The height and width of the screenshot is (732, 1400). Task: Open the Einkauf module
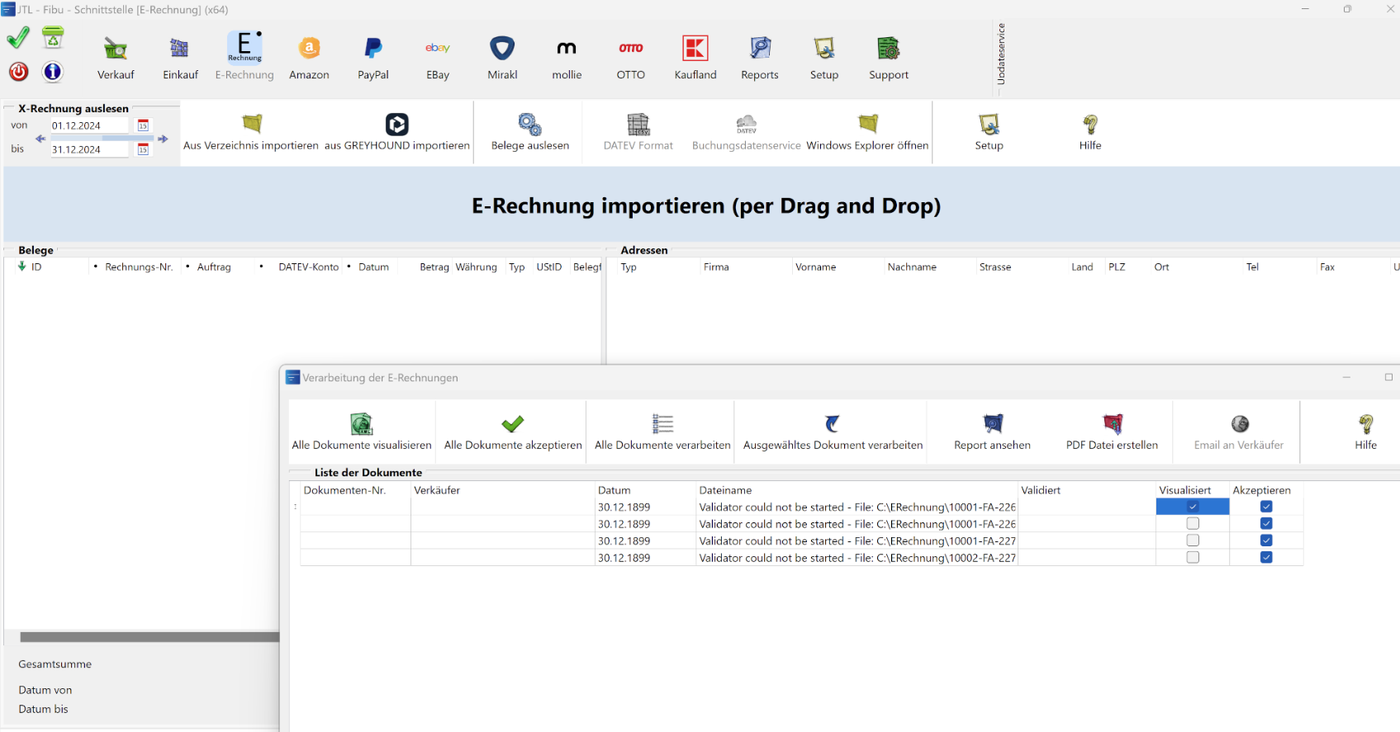(x=180, y=58)
